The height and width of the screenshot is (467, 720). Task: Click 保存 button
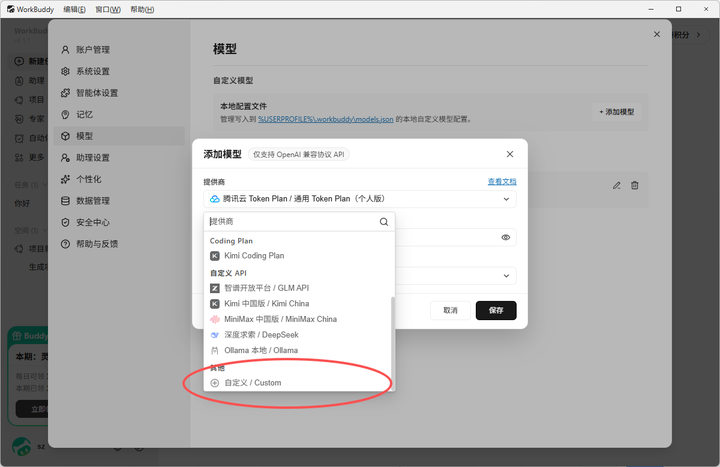click(x=496, y=310)
